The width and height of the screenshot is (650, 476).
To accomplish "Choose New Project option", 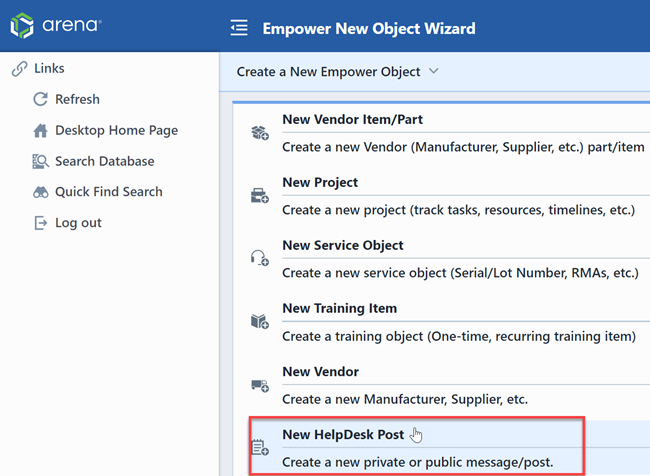I will pos(320,182).
